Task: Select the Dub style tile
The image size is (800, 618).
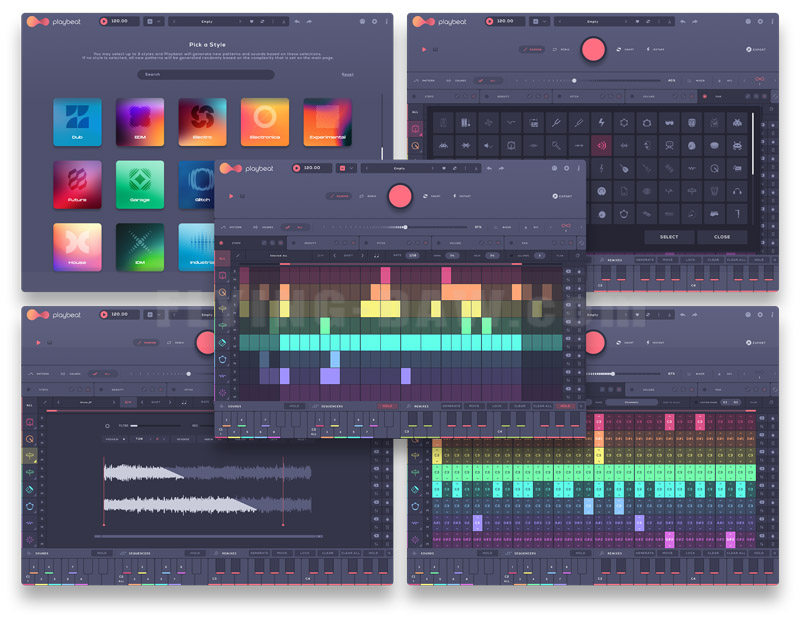Action: coord(77,122)
